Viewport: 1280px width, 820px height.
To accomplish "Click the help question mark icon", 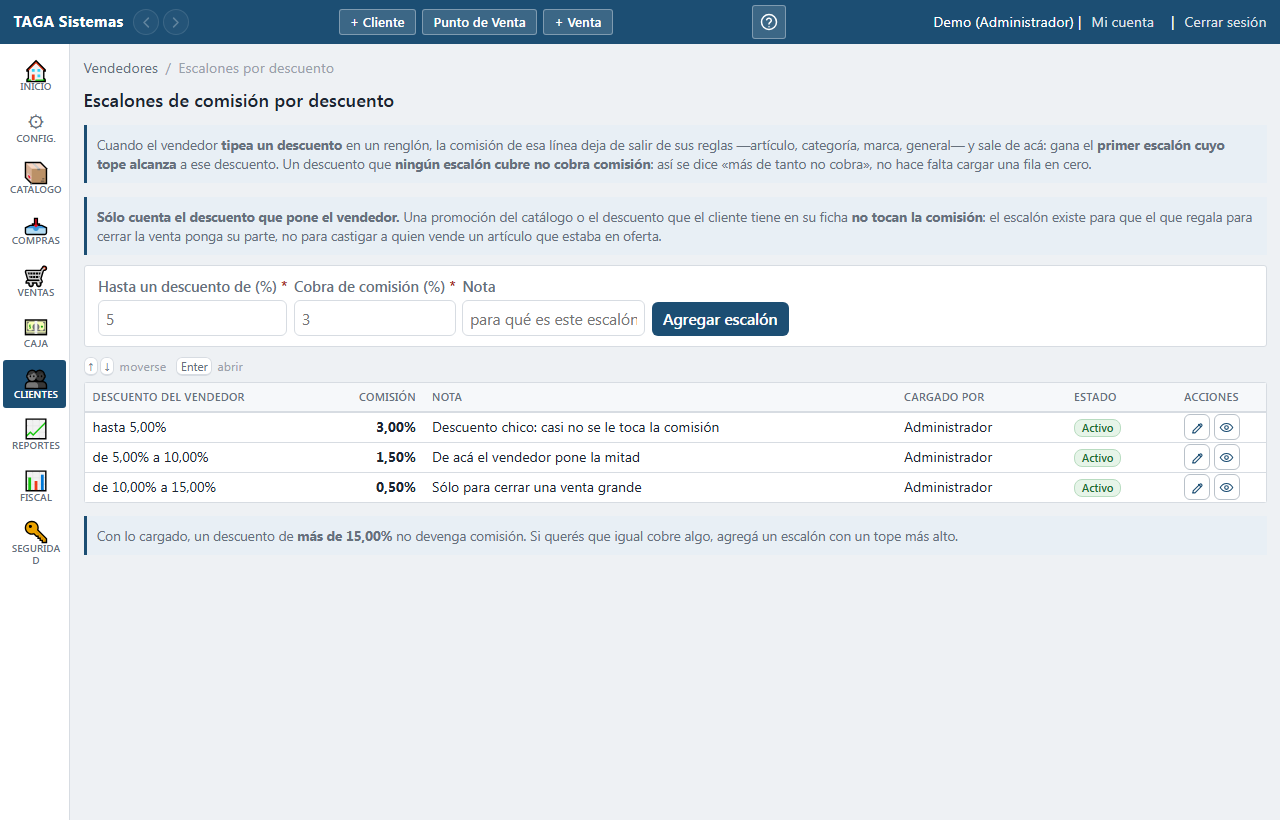I will (769, 22).
